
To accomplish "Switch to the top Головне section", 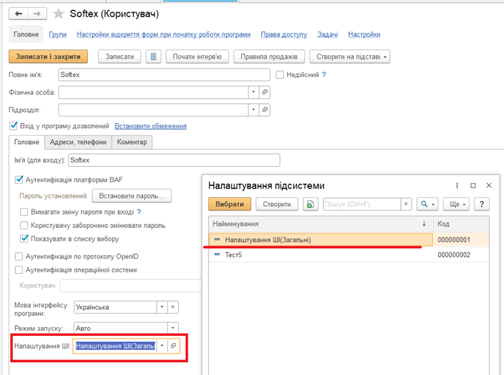I will point(26,34).
